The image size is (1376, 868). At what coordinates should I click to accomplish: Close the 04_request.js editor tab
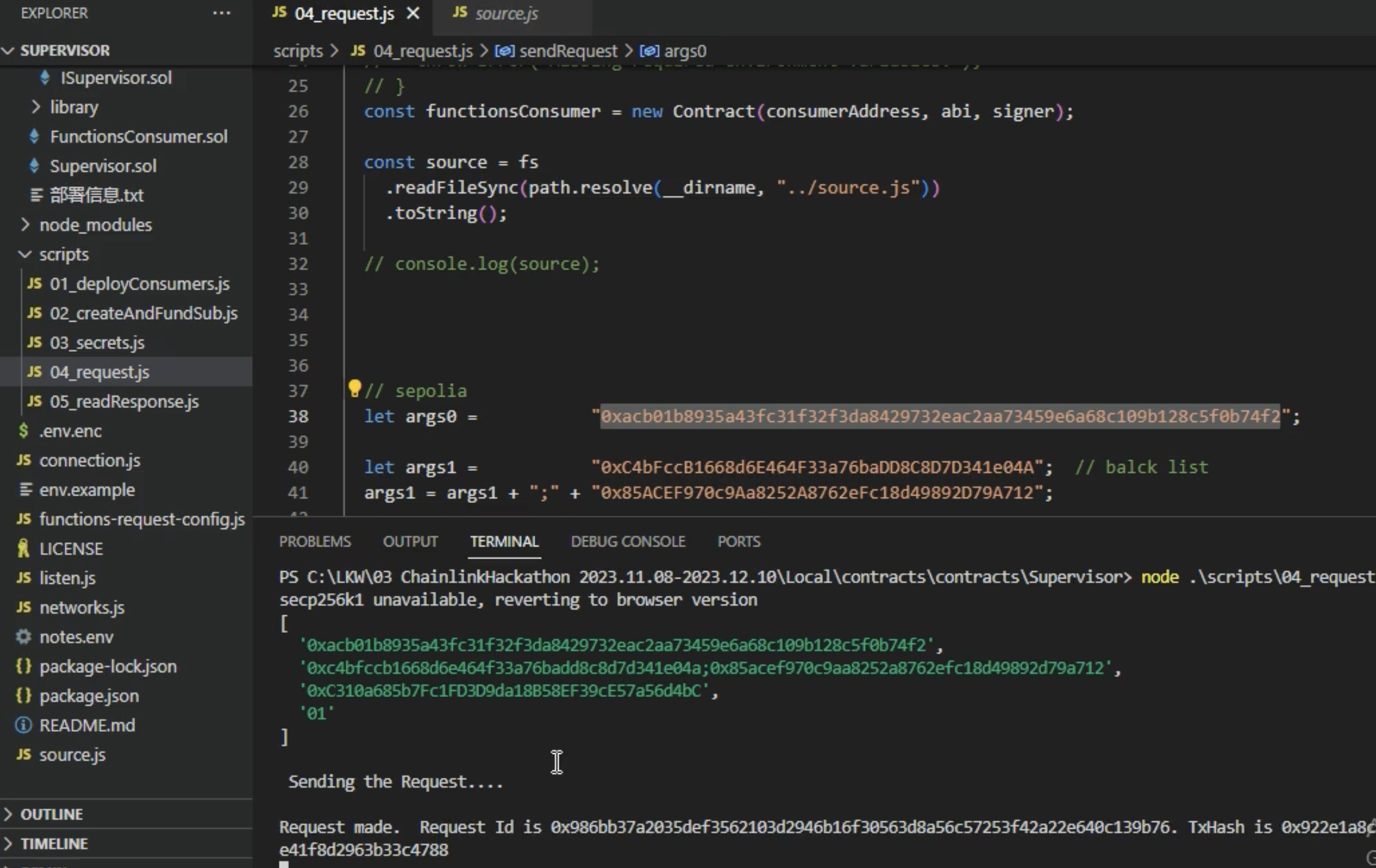(413, 13)
